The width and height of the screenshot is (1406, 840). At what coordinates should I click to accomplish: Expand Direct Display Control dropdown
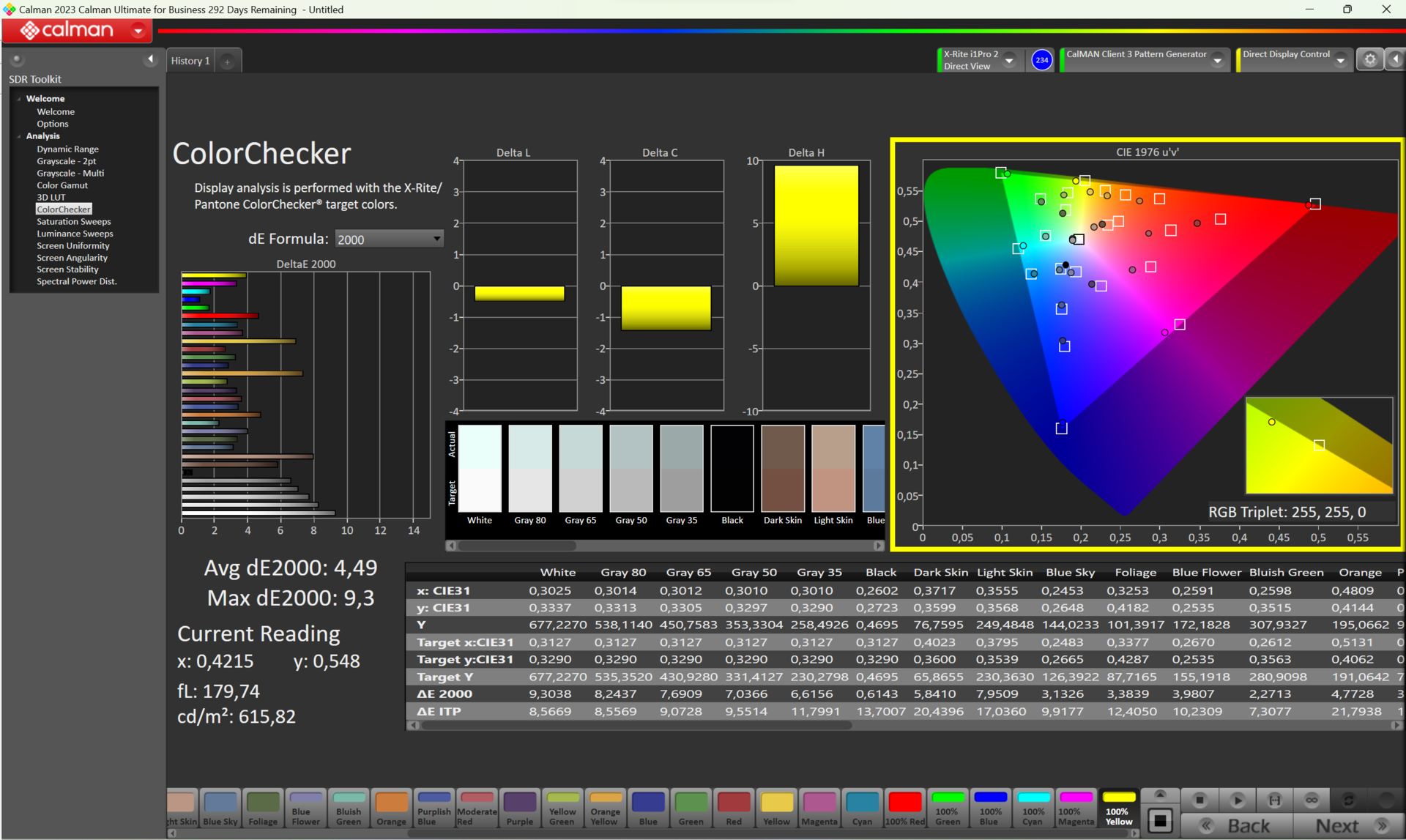[x=1340, y=61]
